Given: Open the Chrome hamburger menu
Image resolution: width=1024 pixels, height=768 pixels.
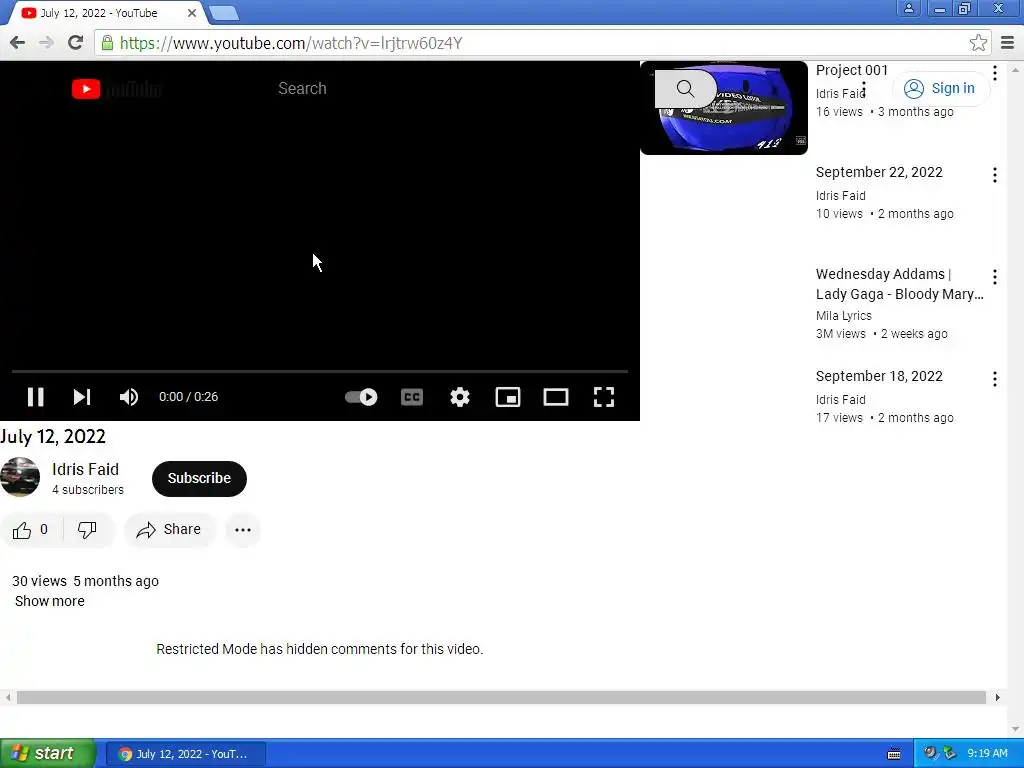Looking at the screenshot, I should [x=1008, y=43].
